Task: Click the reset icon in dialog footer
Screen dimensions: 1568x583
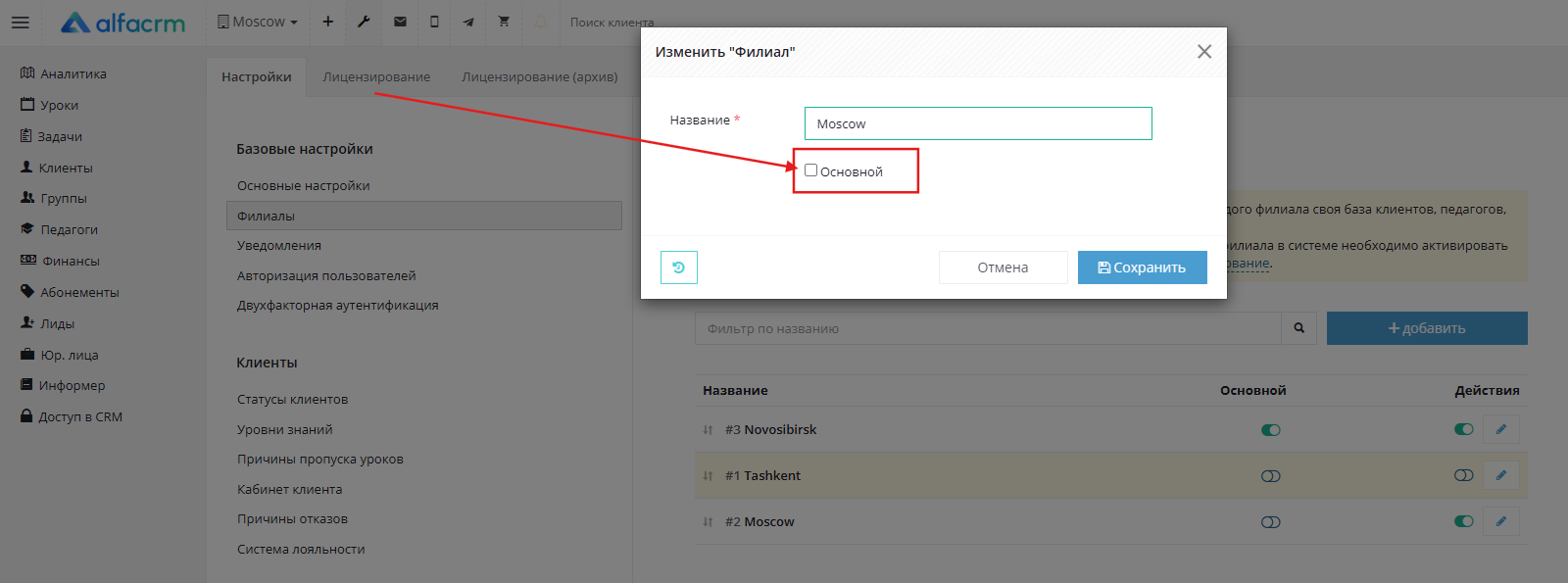Action: pos(678,267)
